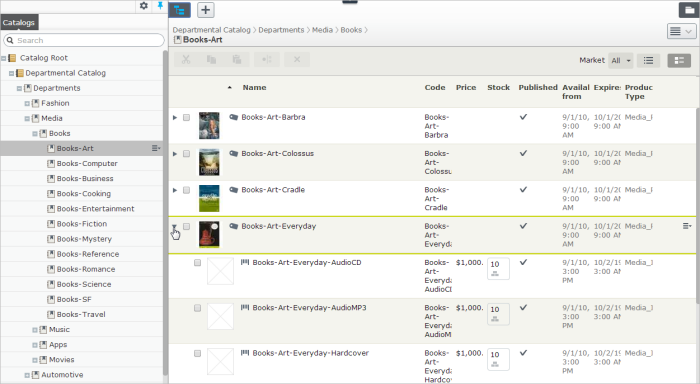Check the Books-Art-Everyday-Hardcover checkbox
Screen dimensions: 700x384
pyautogui.click(x=197, y=353)
